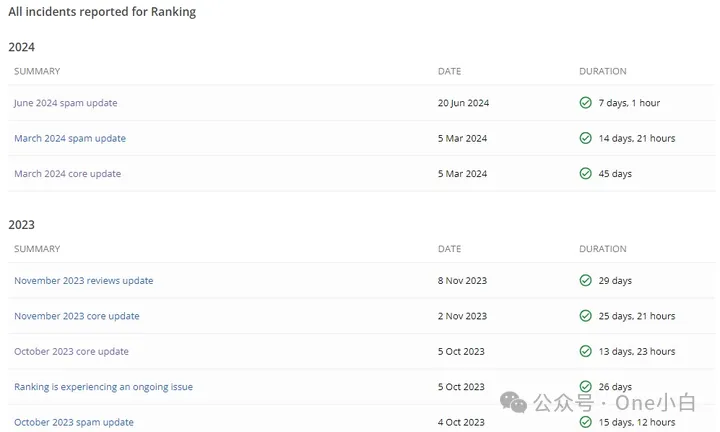Click resolved checkmark icon beside 13 days, 23 hours
This screenshot has height=432, width=720.
coord(585,351)
